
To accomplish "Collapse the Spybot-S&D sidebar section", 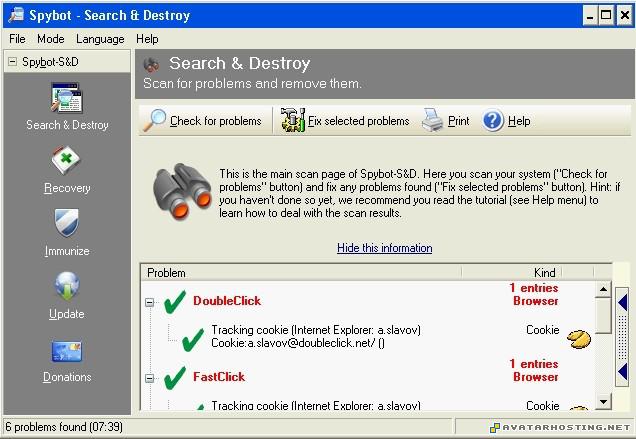I will 13,62.
